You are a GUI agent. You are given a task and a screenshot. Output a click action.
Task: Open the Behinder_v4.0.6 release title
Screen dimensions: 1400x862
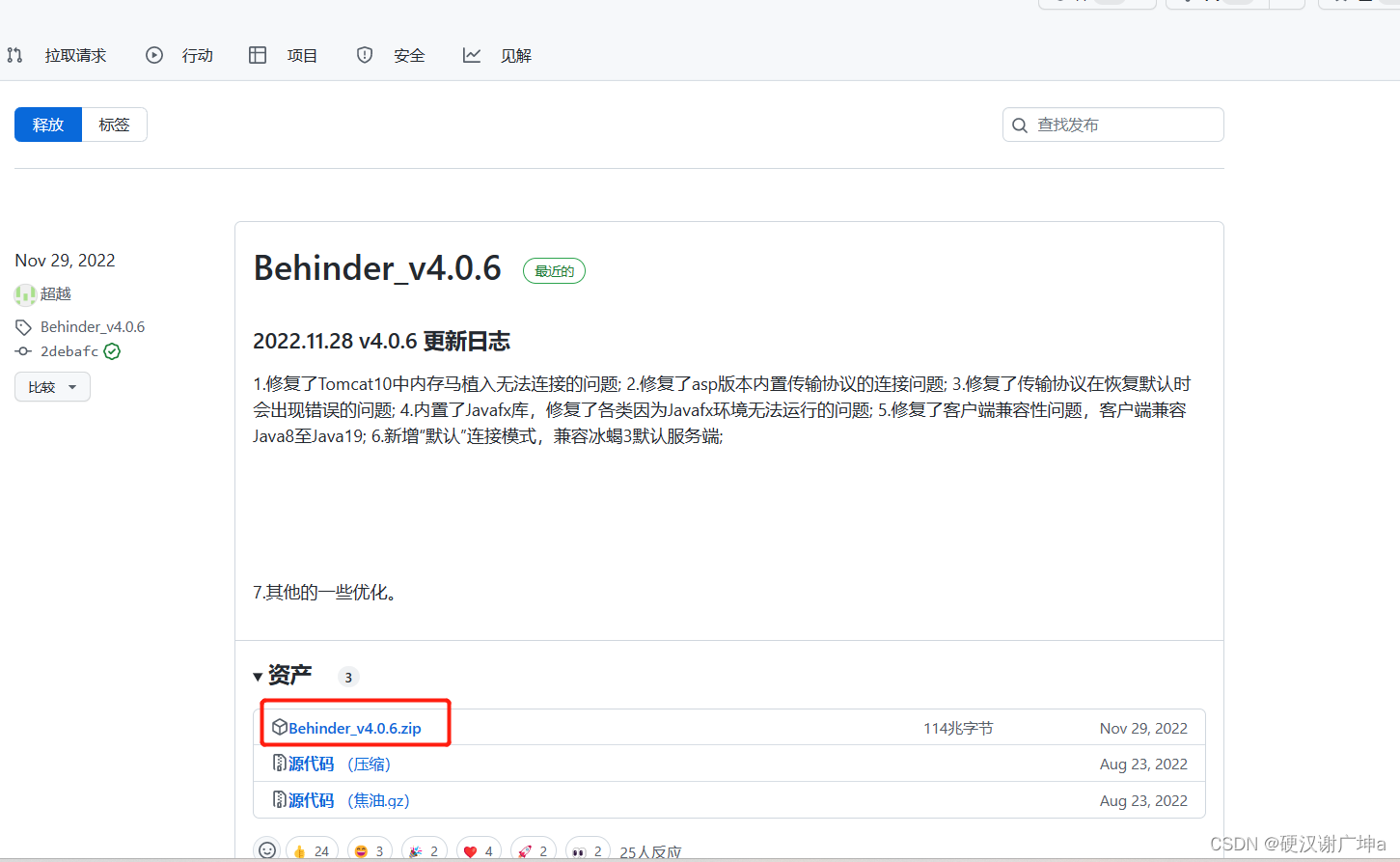tap(377, 267)
